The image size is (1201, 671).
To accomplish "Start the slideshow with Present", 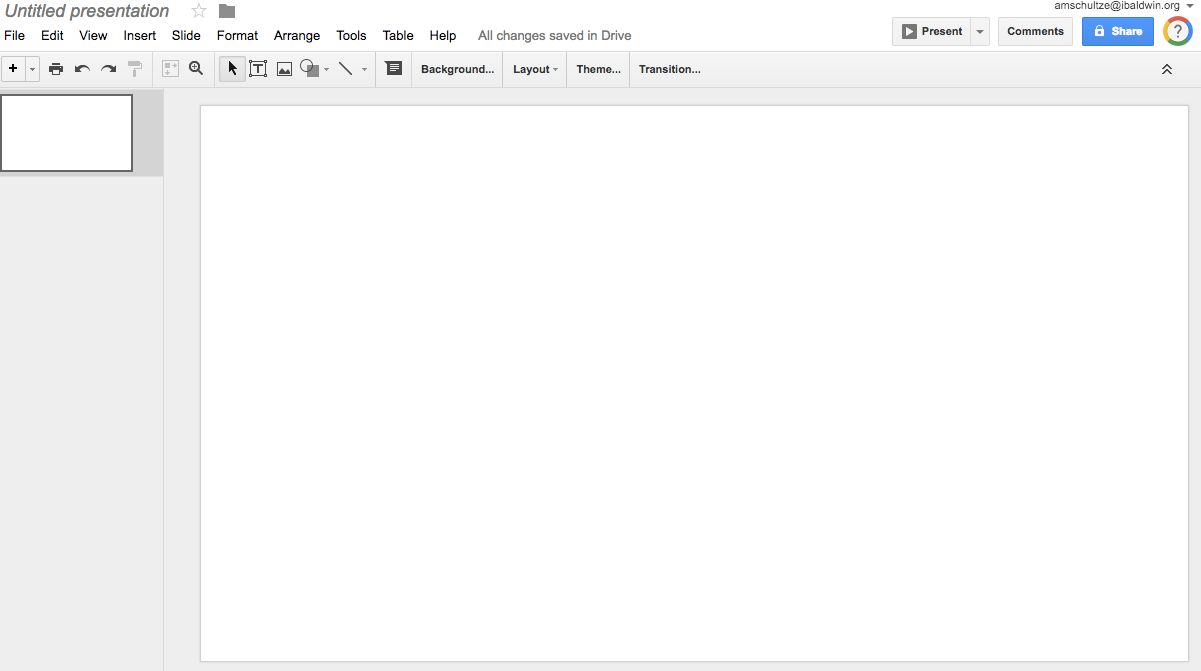I will pos(931,31).
